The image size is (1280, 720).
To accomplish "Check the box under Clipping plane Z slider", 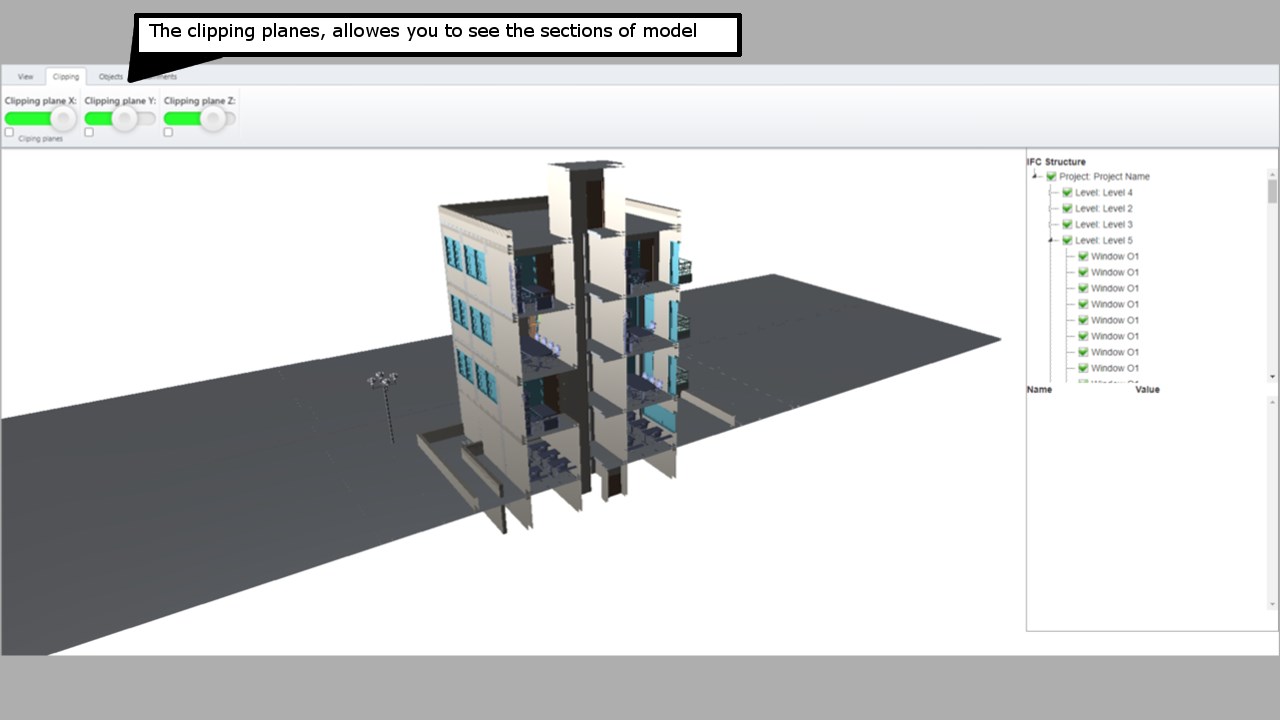I will point(167,131).
